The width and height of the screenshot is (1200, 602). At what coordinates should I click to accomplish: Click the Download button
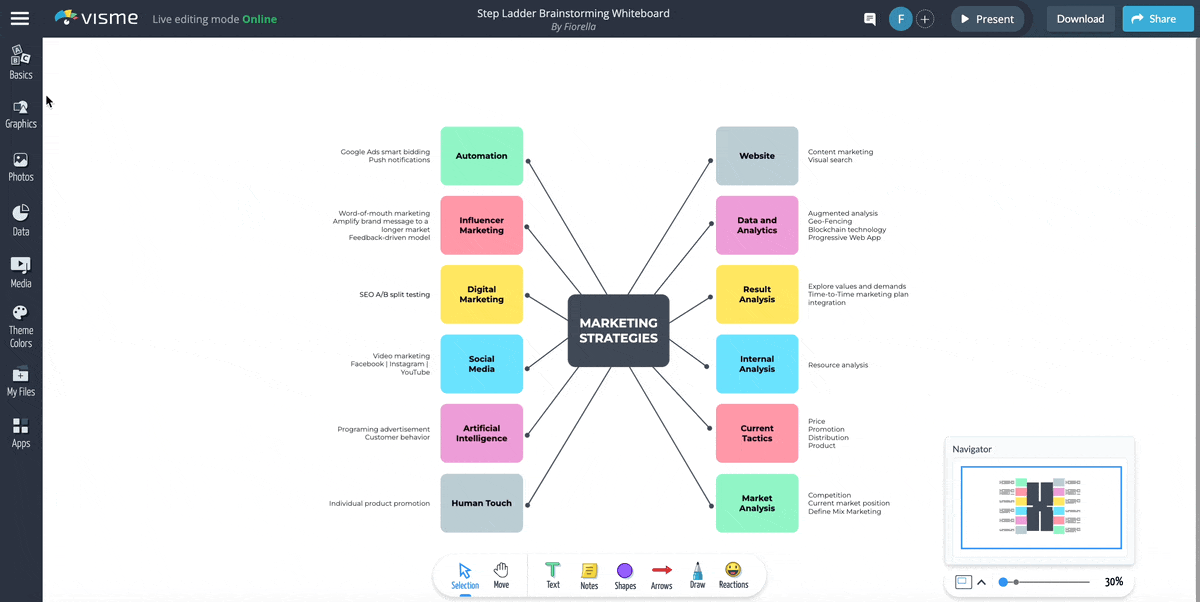tap(1080, 19)
